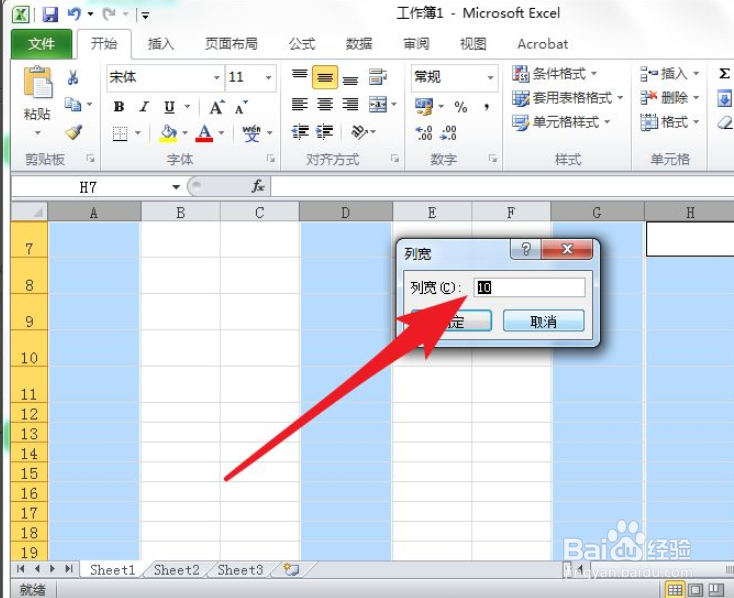The height and width of the screenshot is (598, 734).
Task: Open the 文件 File tab
Action: pos(41,44)
